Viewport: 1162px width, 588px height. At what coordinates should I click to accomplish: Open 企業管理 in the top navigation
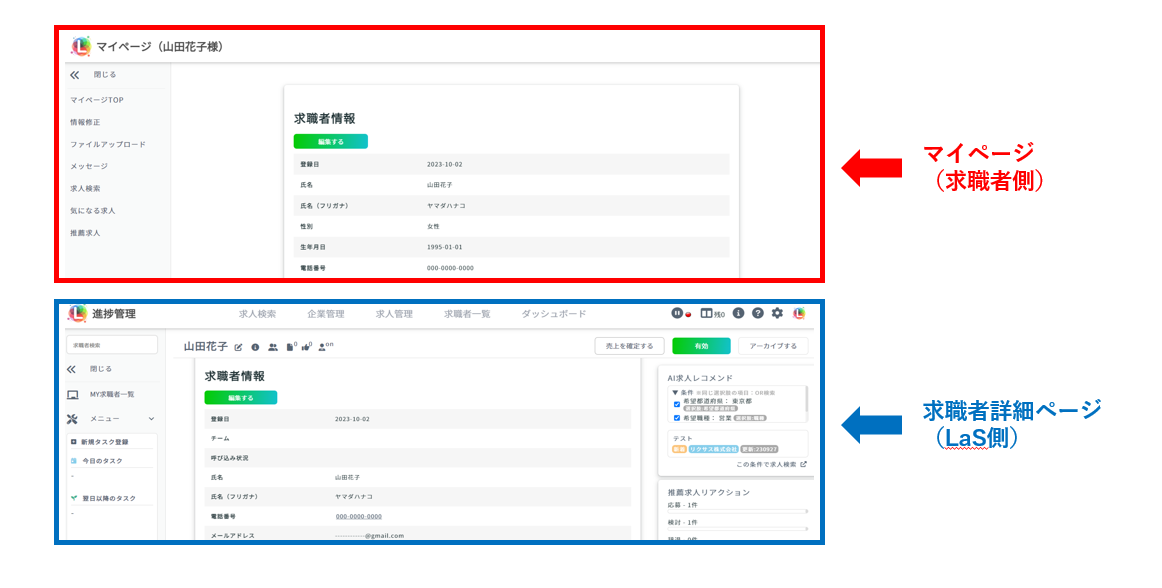(x=326, y=314)
